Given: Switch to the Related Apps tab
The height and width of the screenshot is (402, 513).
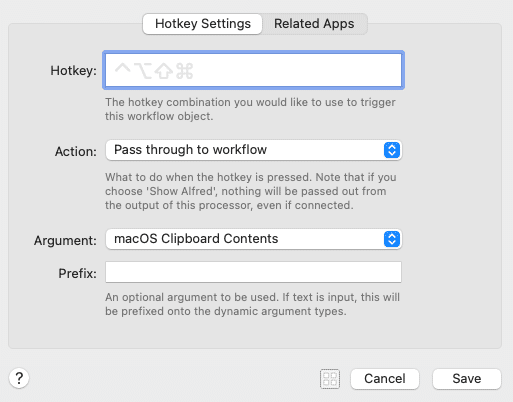Looking at the screenshot, I should 314,24.
